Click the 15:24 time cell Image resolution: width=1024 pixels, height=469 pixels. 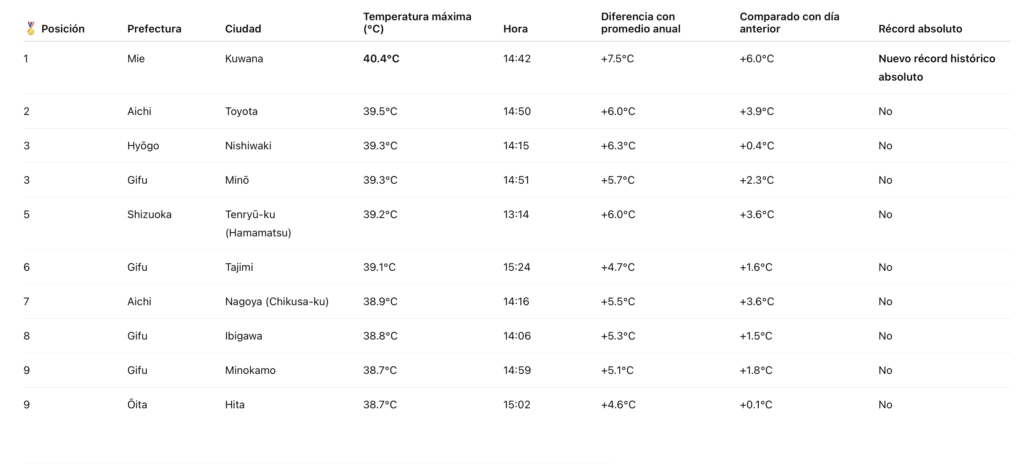click(516, 267)
